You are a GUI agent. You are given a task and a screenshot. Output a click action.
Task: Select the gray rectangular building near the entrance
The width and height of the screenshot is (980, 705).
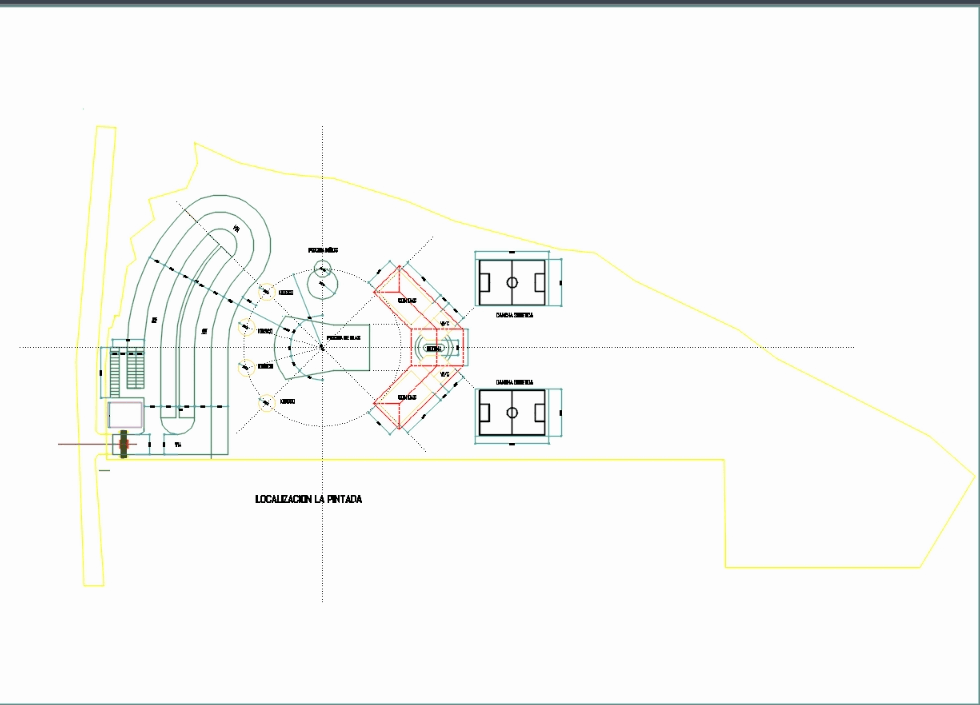point(126,414)
